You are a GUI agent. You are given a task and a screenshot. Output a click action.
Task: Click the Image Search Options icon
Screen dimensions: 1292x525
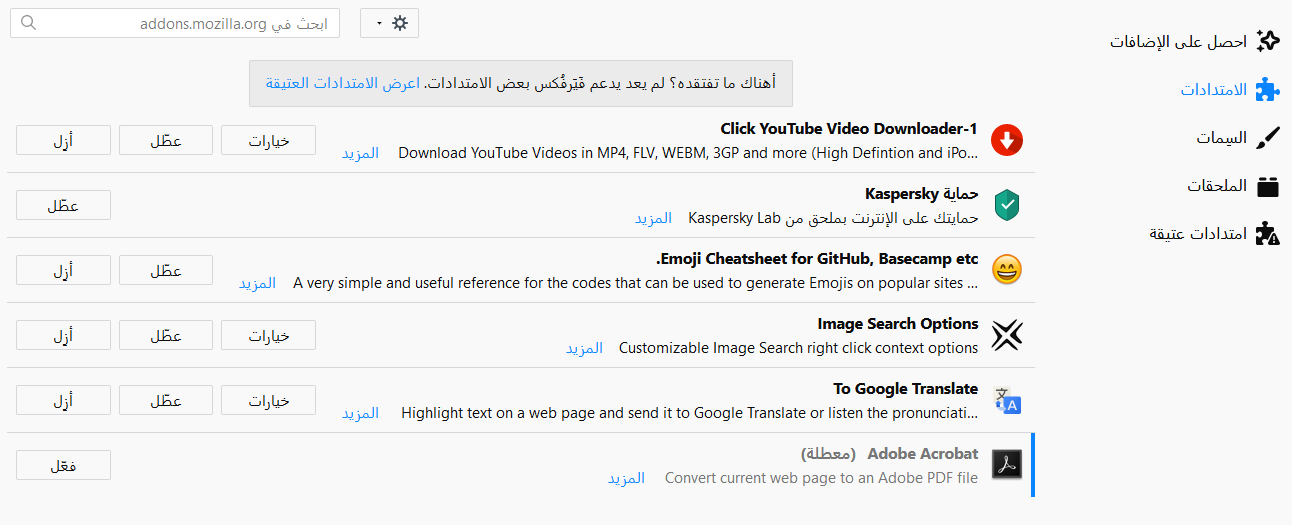(1007, 336)
